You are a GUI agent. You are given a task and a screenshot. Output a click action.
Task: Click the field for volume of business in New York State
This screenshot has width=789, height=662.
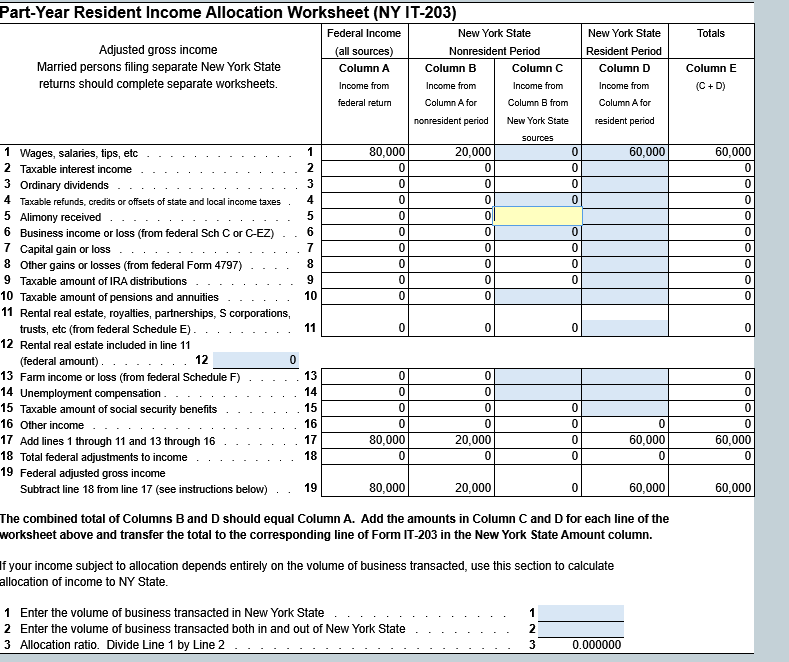581,613
